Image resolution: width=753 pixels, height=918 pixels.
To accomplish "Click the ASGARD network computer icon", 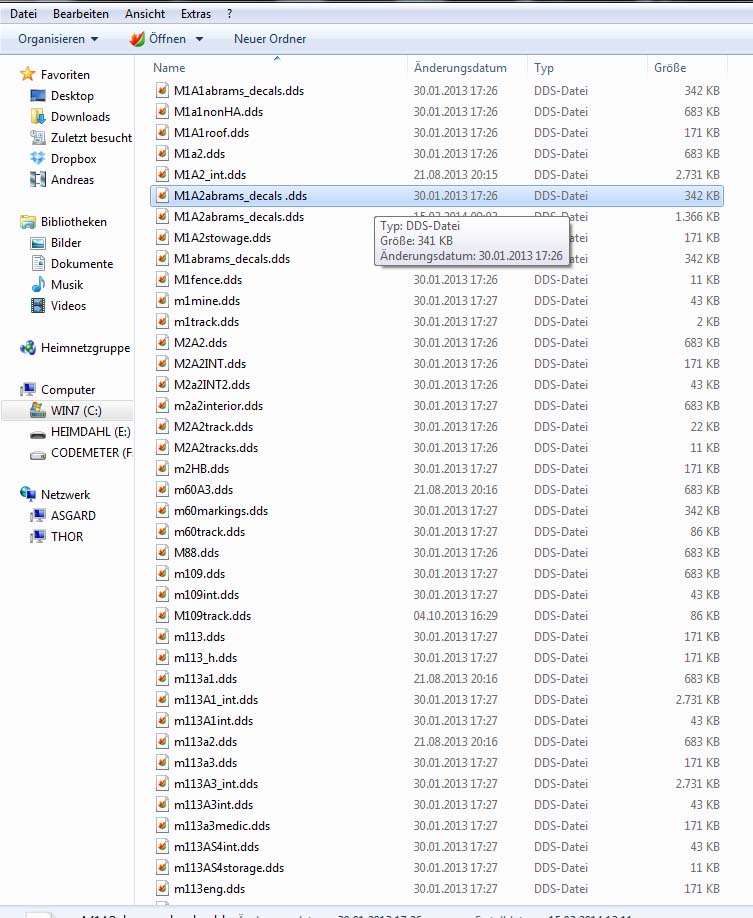I will [38, 516].
